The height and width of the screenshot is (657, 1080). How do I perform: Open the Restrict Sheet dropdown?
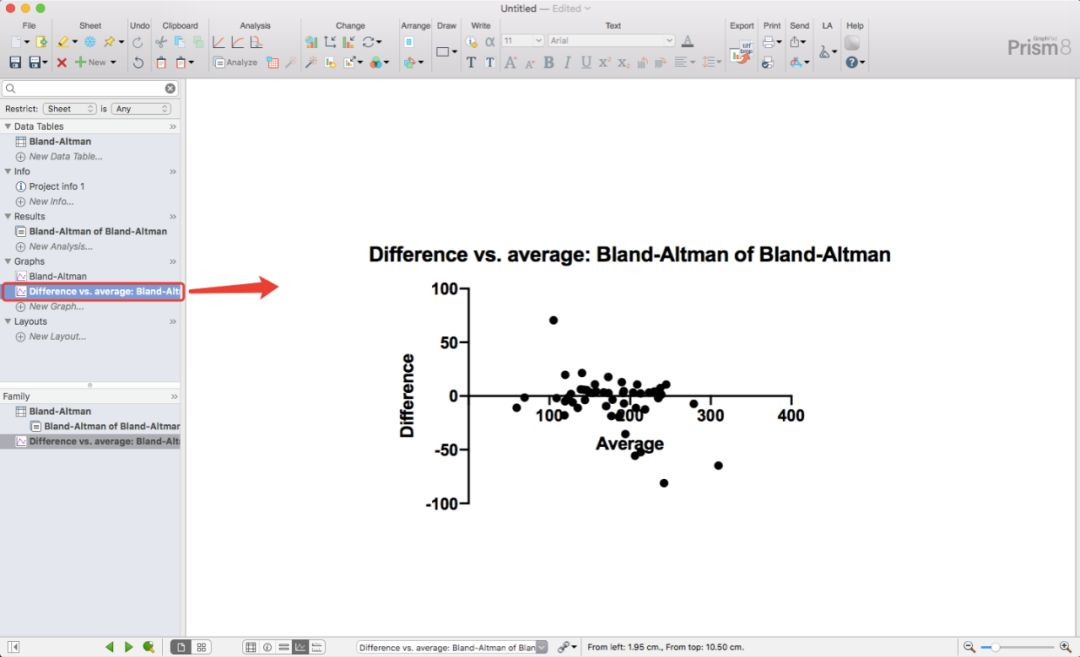point(70,108)
